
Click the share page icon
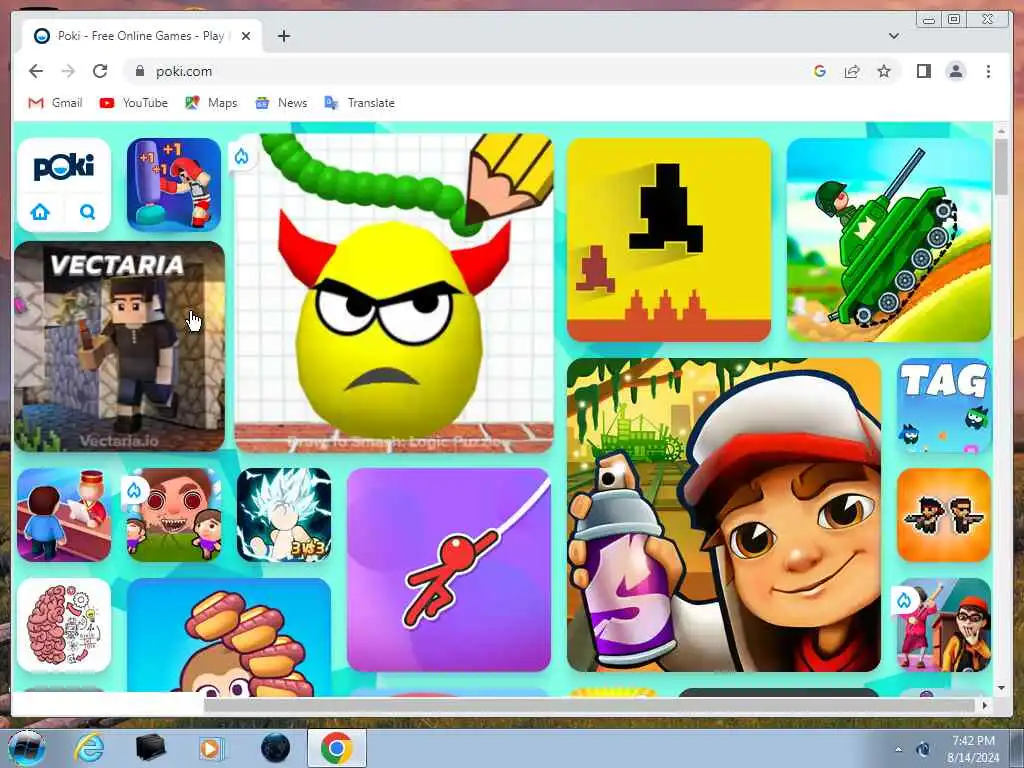tap(852, 71)
